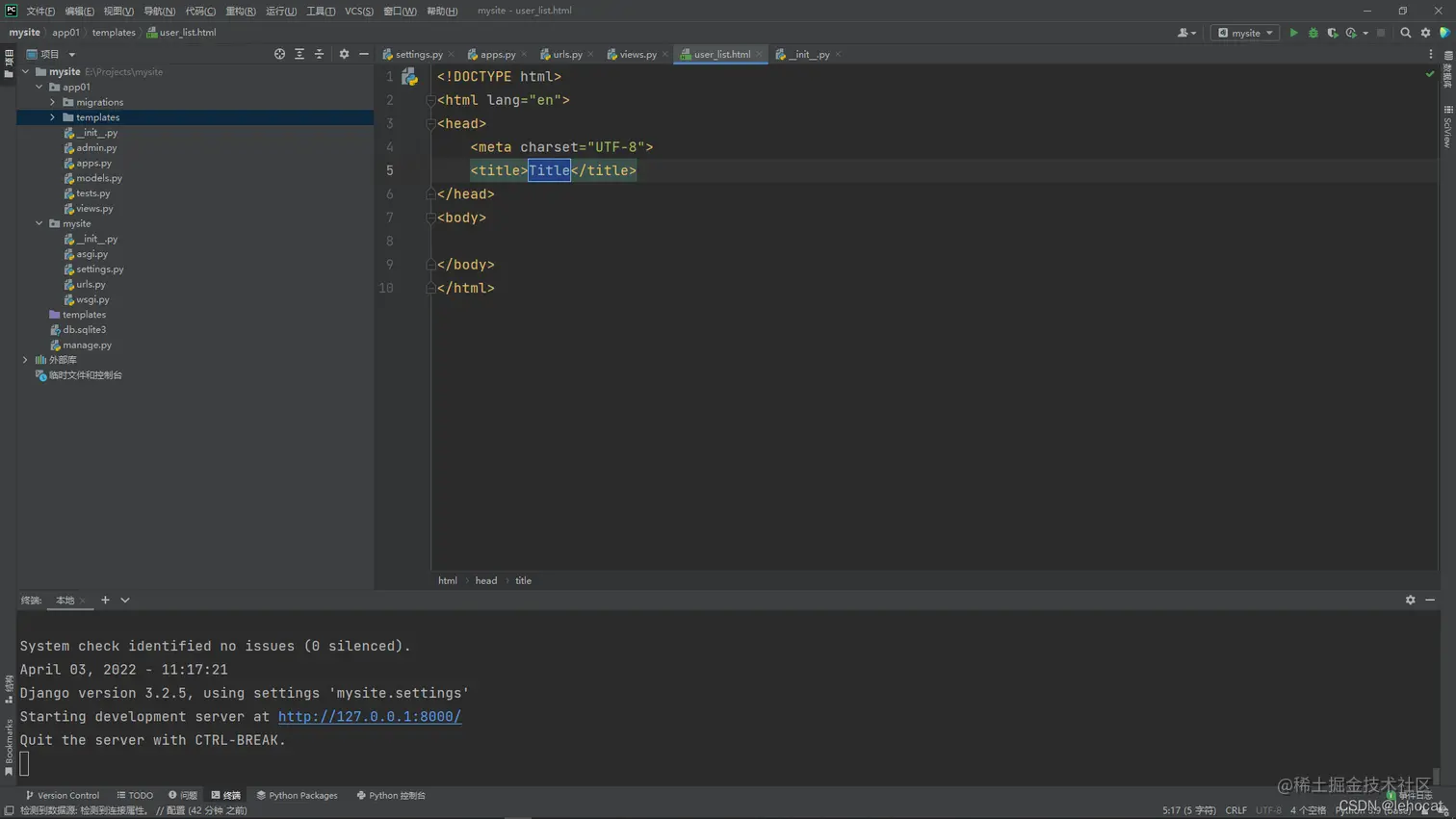The height and width of the screenshot is (819, 1456).
Task: Open editor tabs more options icon
Action: pos(1431,54)
